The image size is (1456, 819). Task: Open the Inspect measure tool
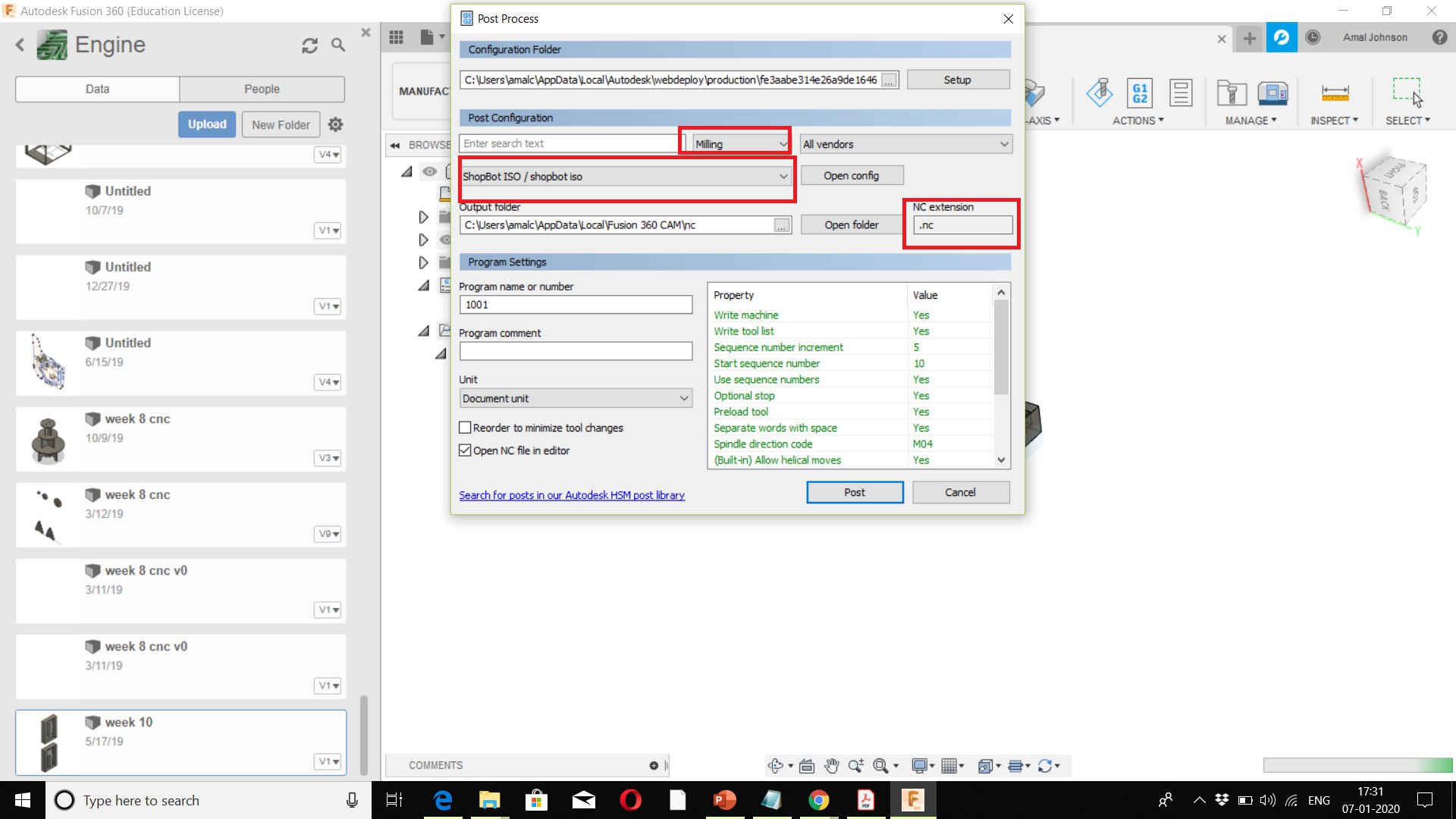[1335, 93]
